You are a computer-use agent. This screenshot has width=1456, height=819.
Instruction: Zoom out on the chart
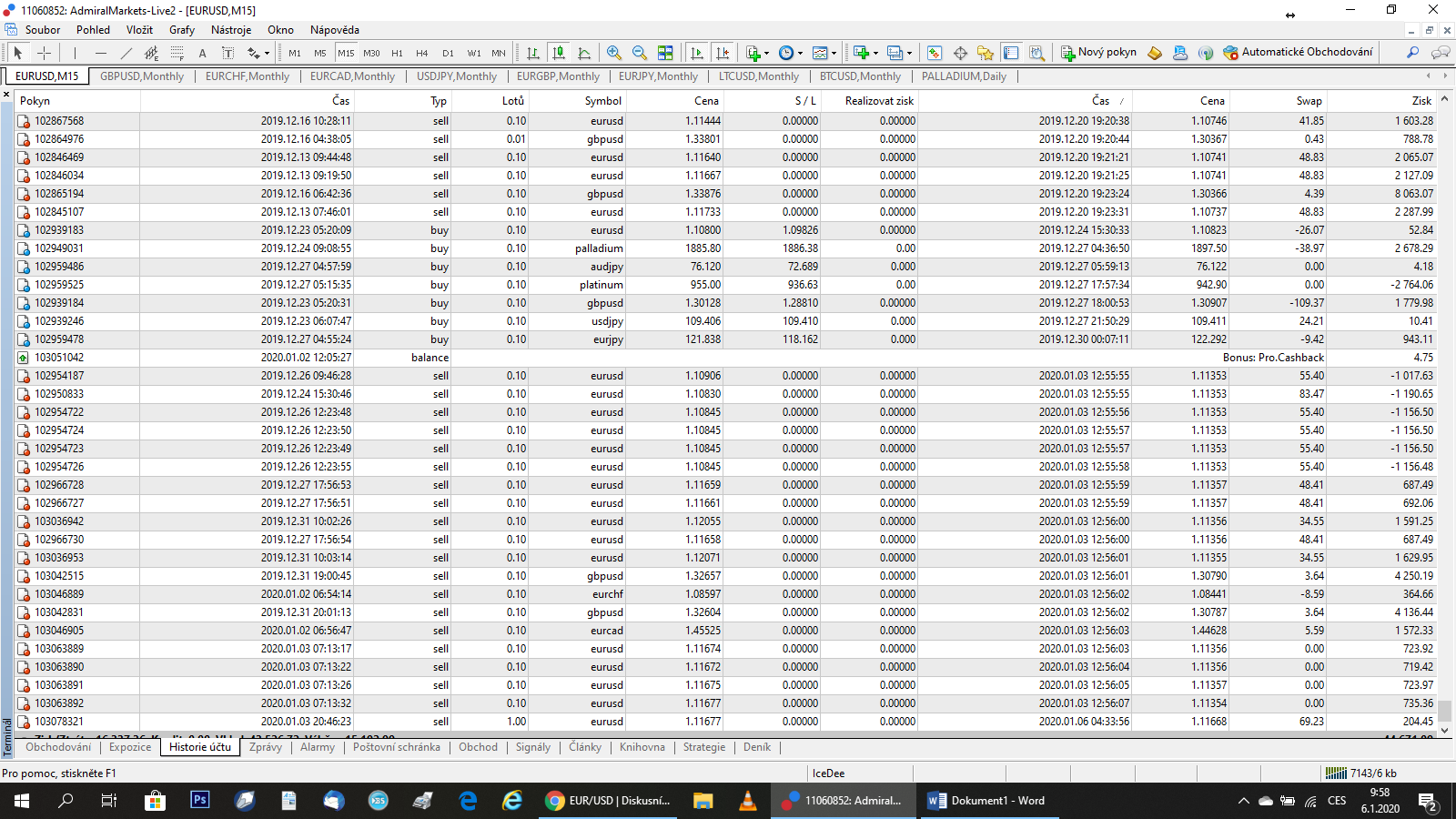tap(640, 53)
